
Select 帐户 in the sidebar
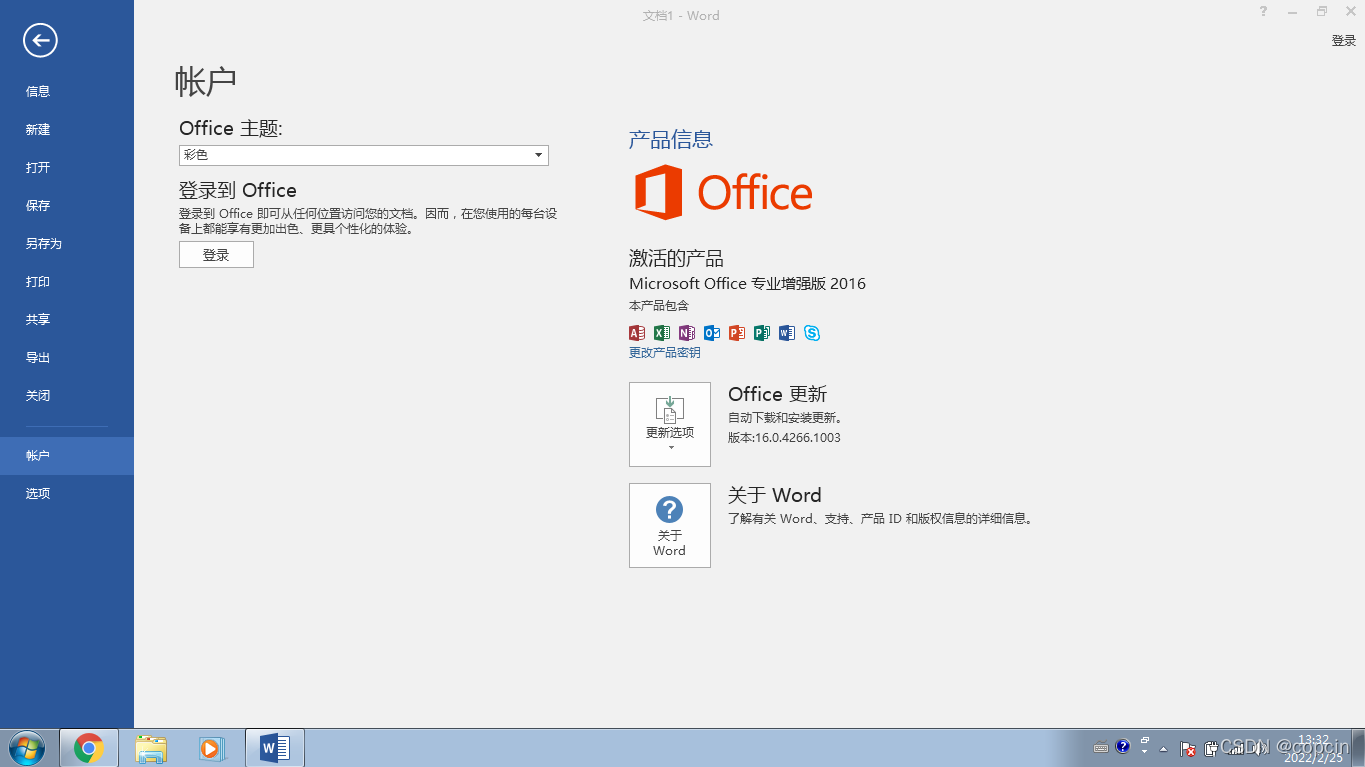tap(67, 455)
